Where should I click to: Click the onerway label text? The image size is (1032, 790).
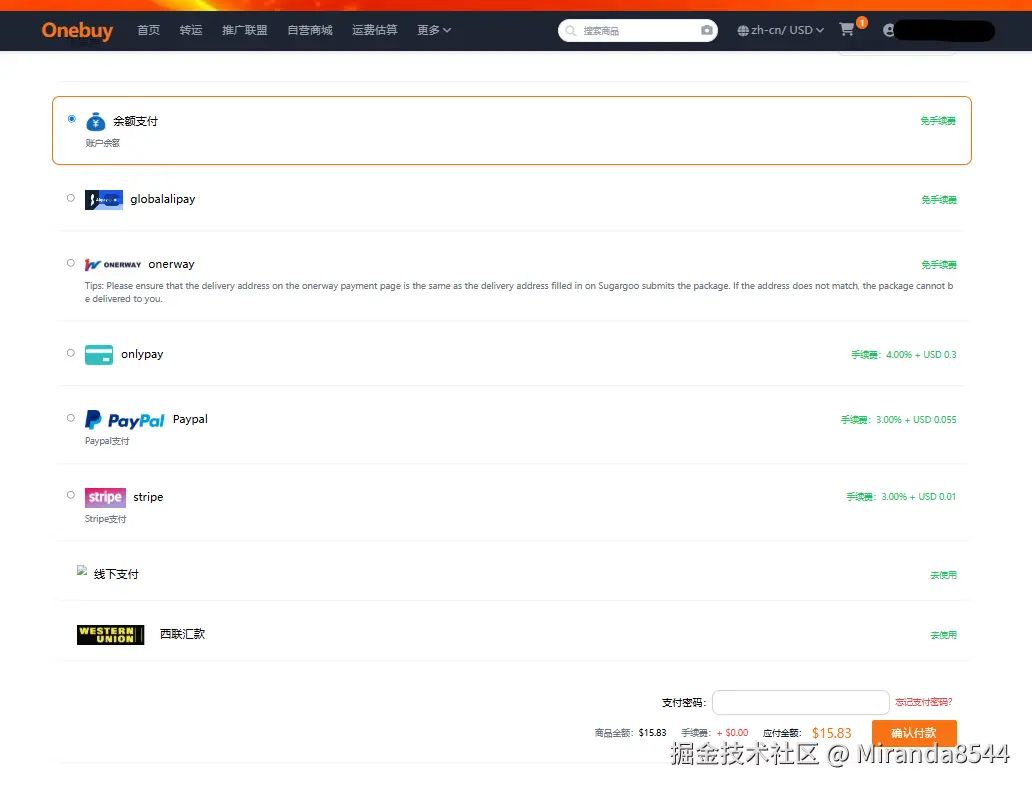[171, 264]
